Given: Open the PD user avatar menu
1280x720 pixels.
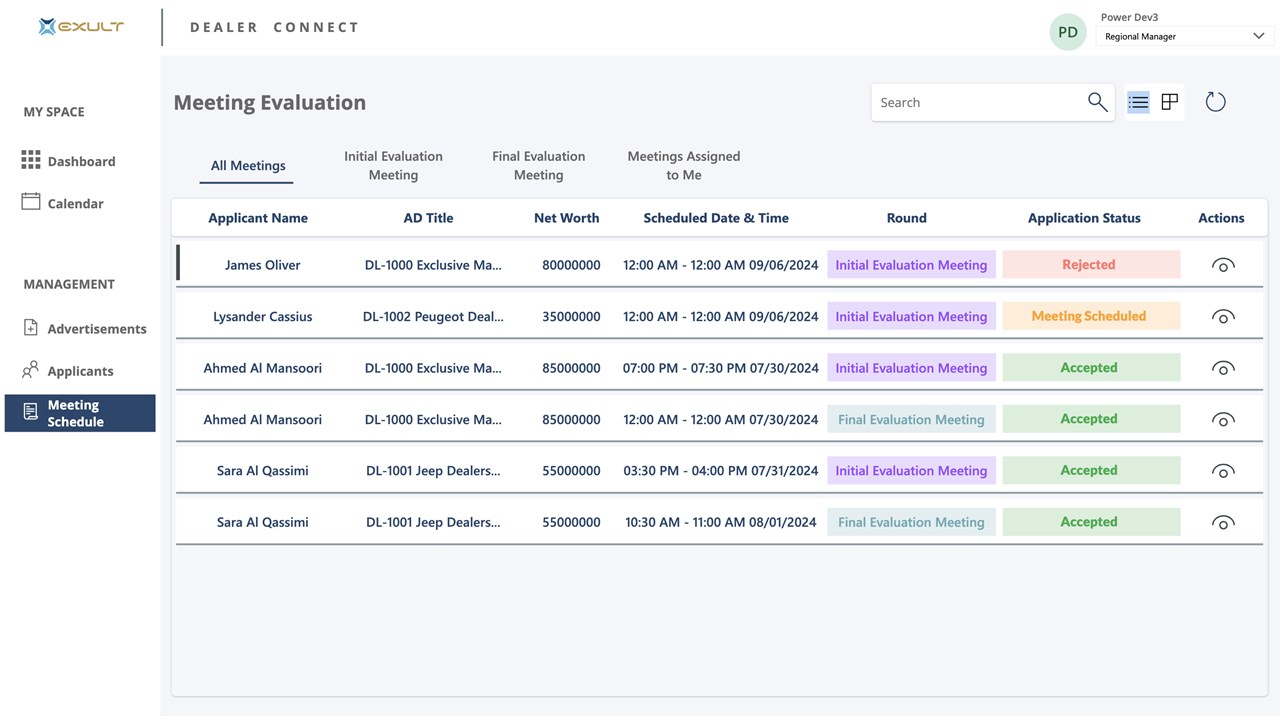Looking at the screenshot, I should point(1068,32).
